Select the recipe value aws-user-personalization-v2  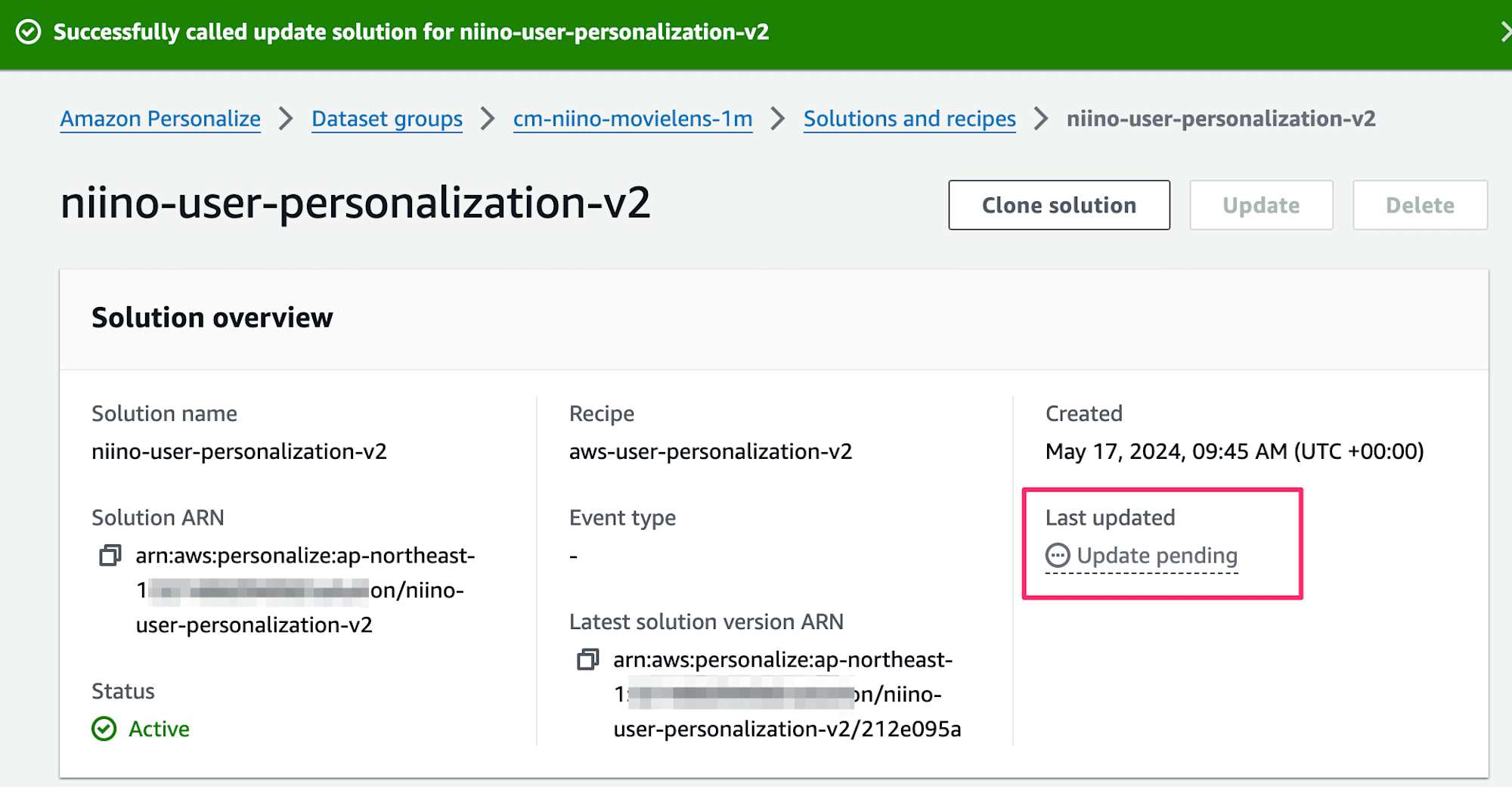coord(711,451)
